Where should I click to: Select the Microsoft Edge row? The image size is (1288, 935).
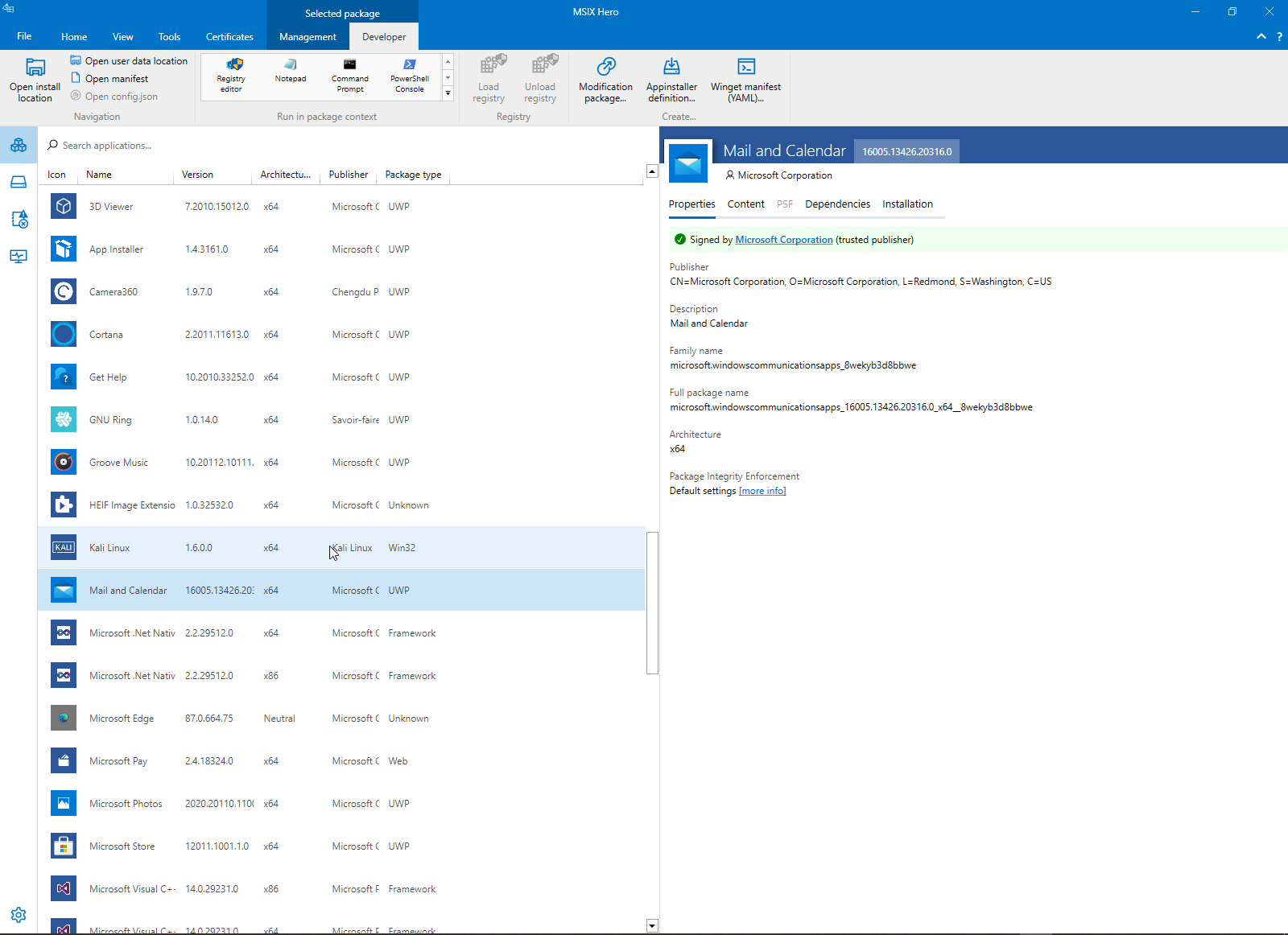pos(341,719)
